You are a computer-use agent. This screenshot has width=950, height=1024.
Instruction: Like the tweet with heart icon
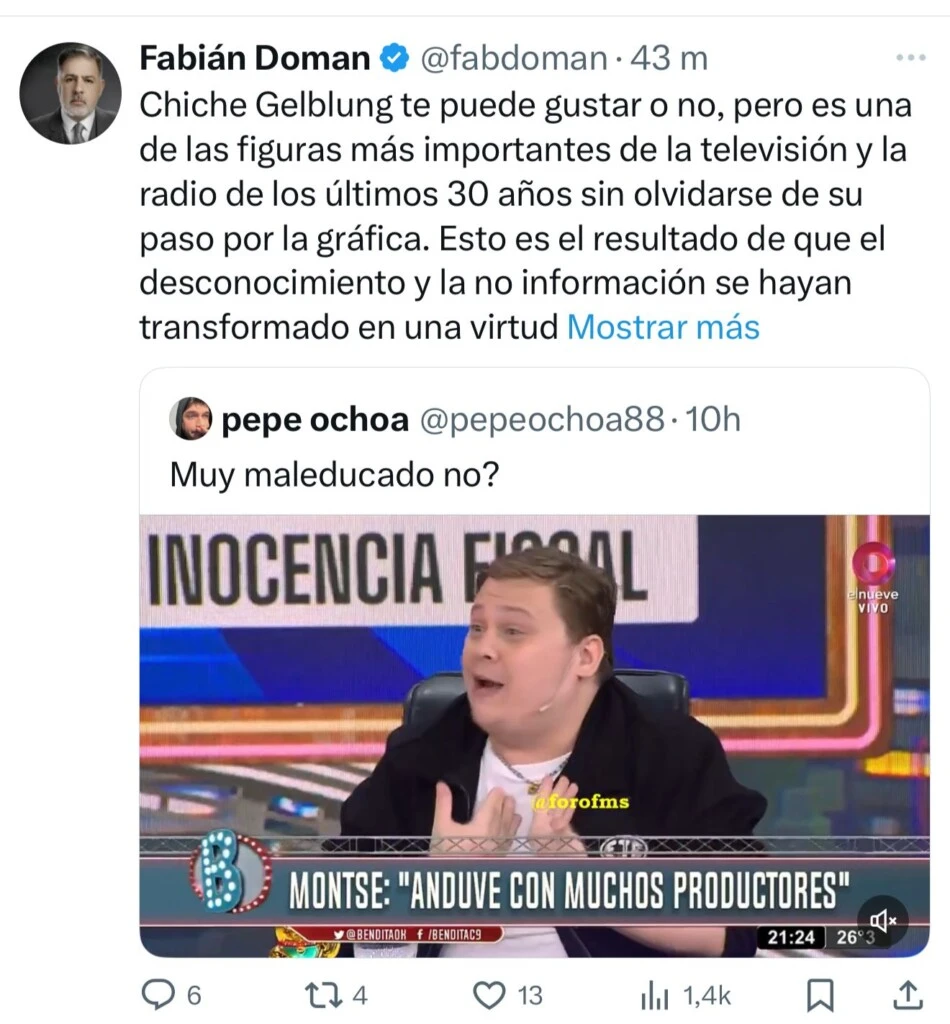click(489, 995)
